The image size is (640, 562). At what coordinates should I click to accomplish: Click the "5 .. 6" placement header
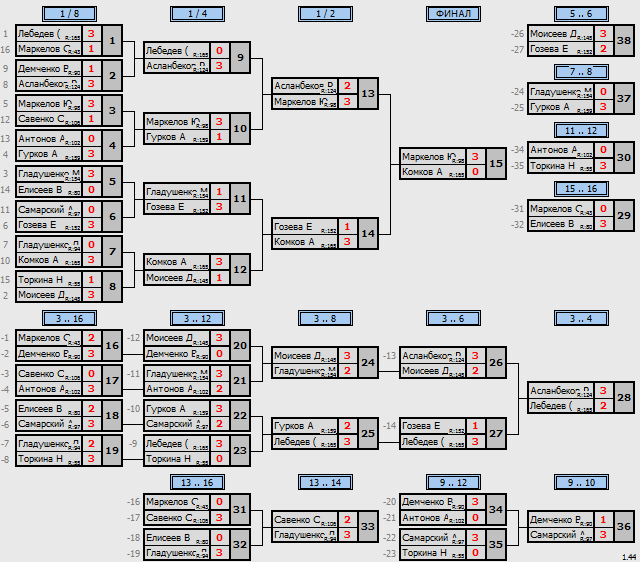[581, 14]
